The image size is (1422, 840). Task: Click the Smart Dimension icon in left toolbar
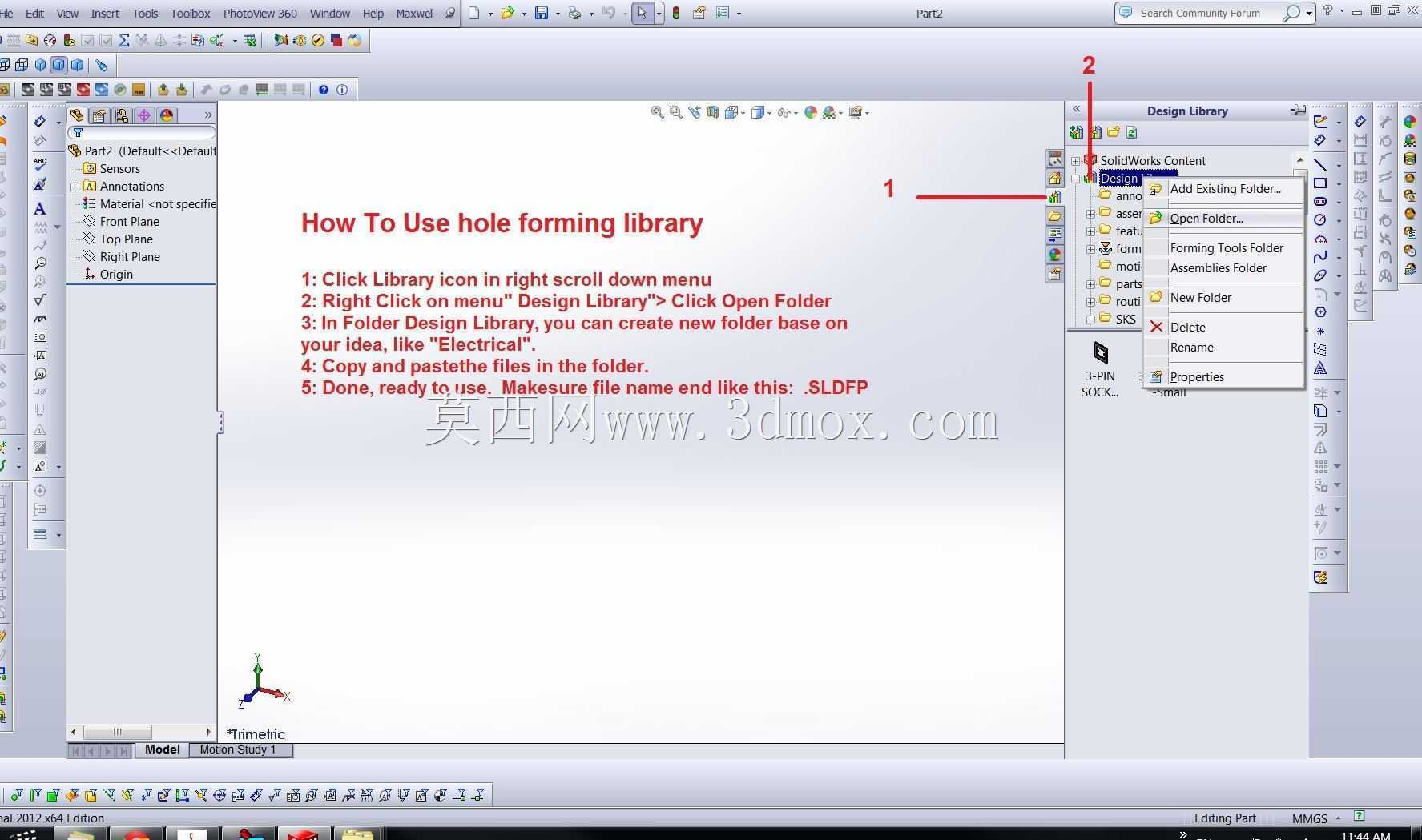click(x=40, y=122)
